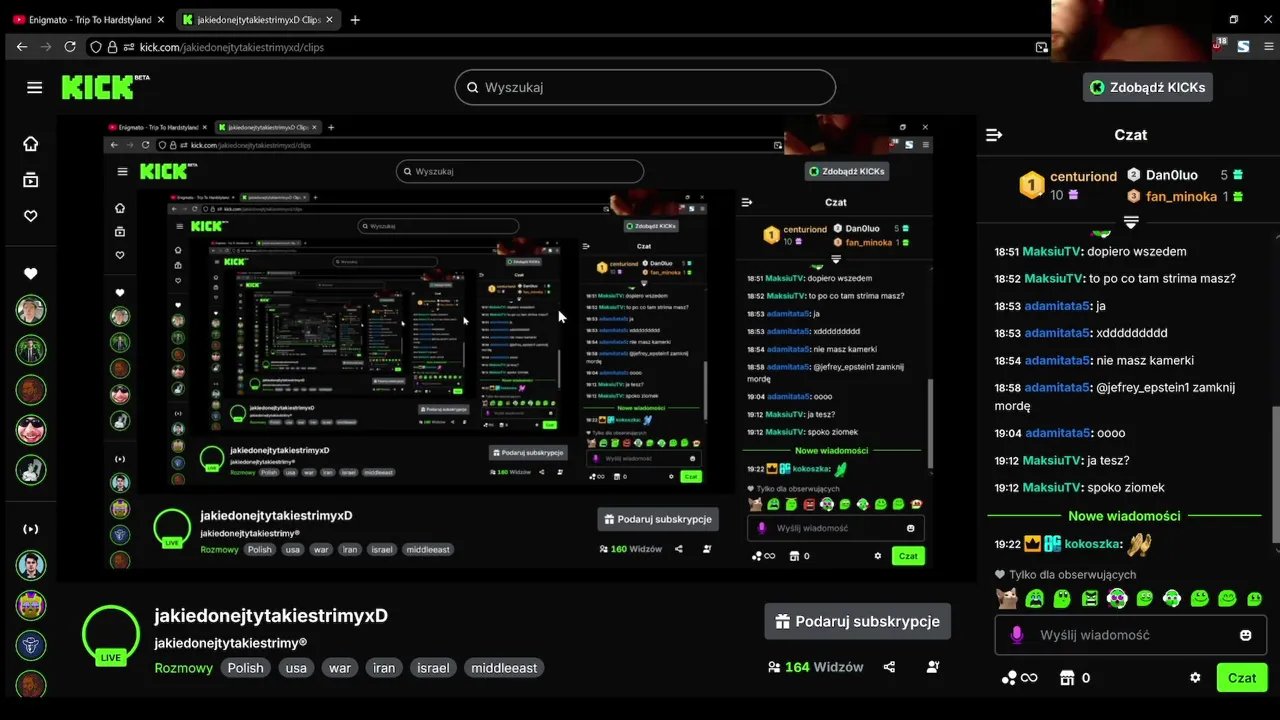This screenshot has height=720, width=1280.
Task: Open fan_minoka in chat leaderboard
Action: 1182,196
